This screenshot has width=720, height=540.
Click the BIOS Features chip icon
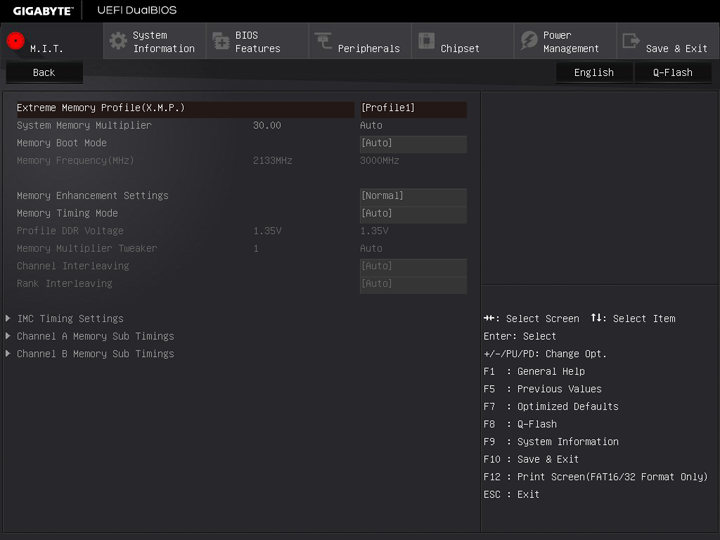coord(221,41)
